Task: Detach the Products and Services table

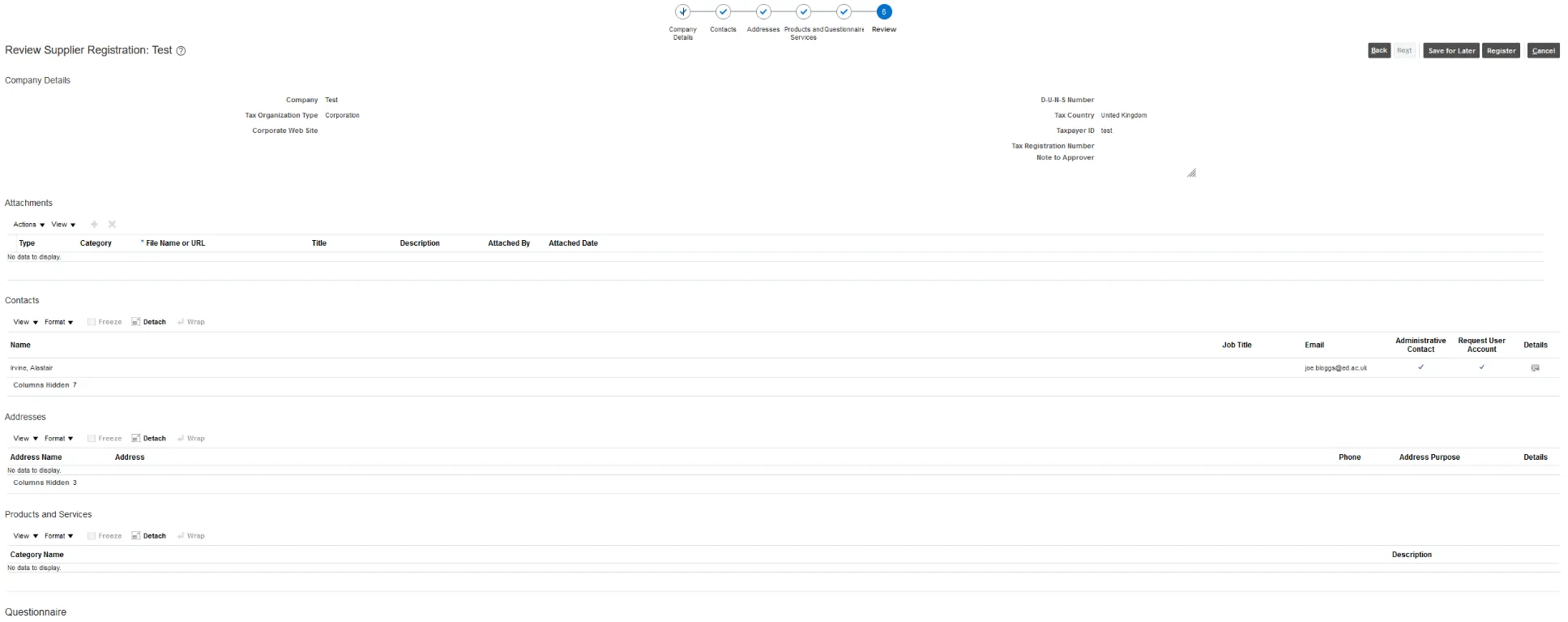Action: click(x=149, y=536)
